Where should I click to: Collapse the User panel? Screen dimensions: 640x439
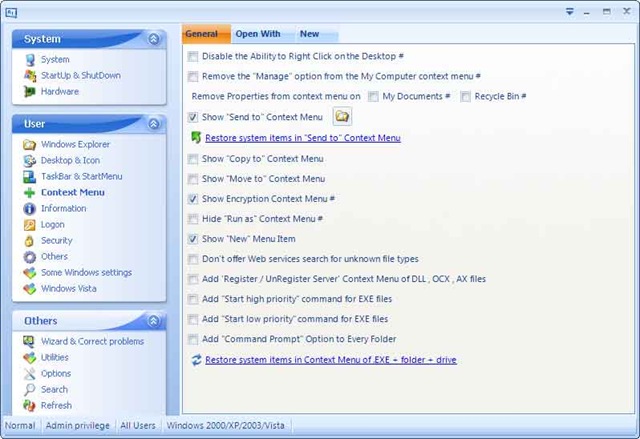[153, 124]
